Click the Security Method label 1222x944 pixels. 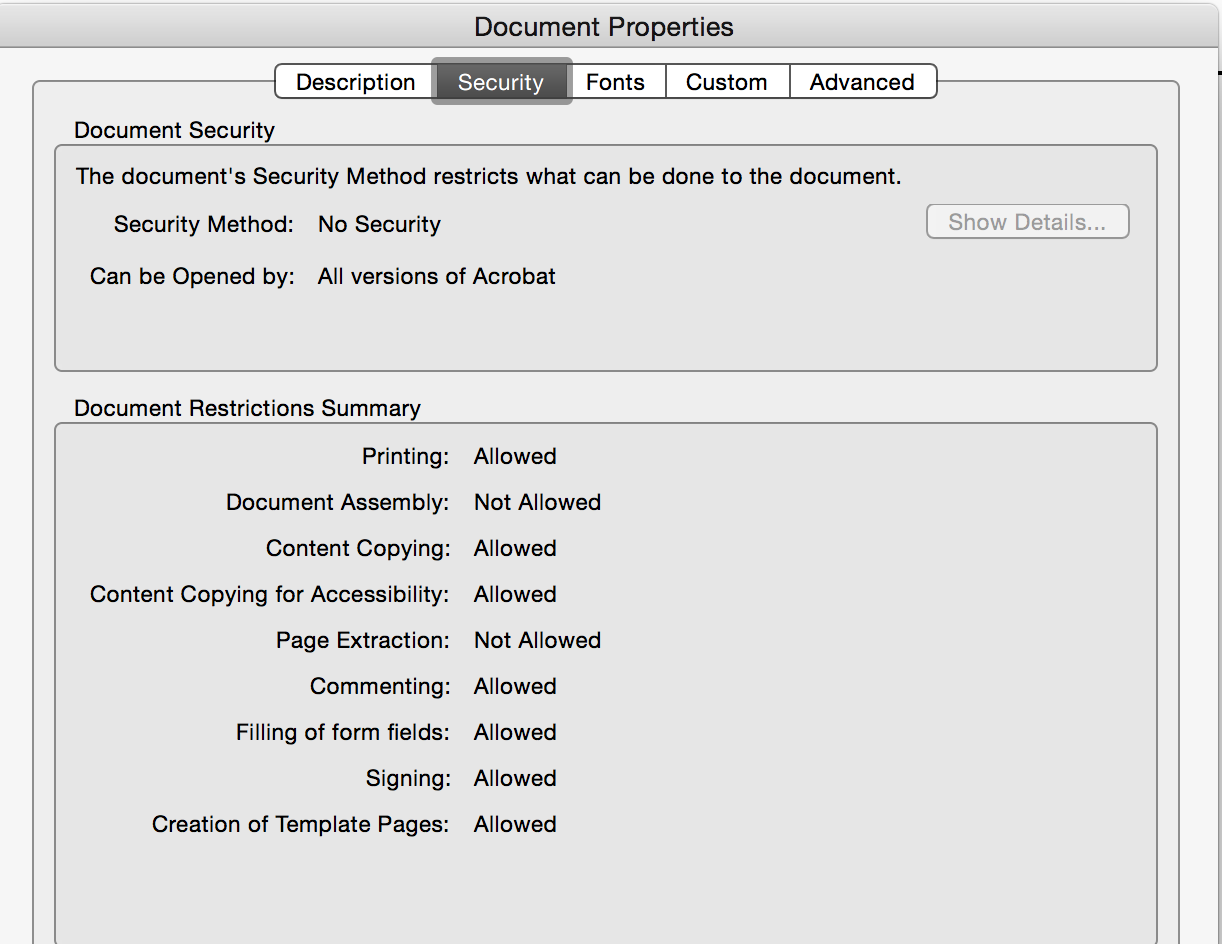pyautogui.click(x=204, y=224)
